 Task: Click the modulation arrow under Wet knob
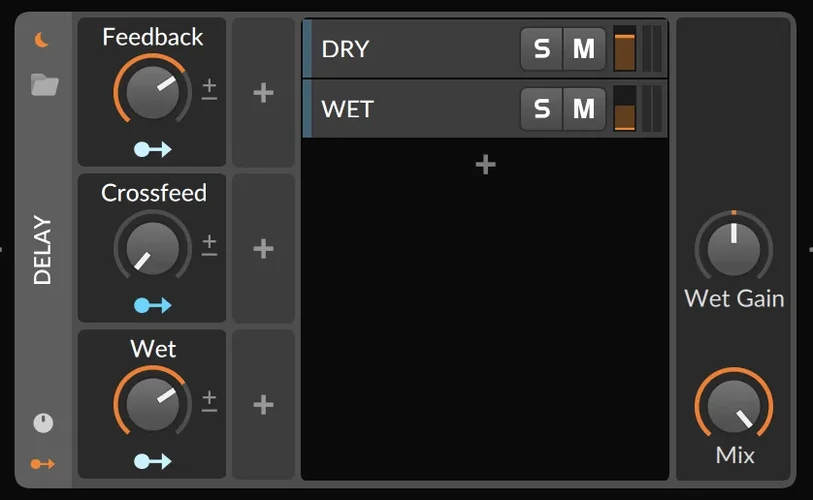tap(153, 461)
